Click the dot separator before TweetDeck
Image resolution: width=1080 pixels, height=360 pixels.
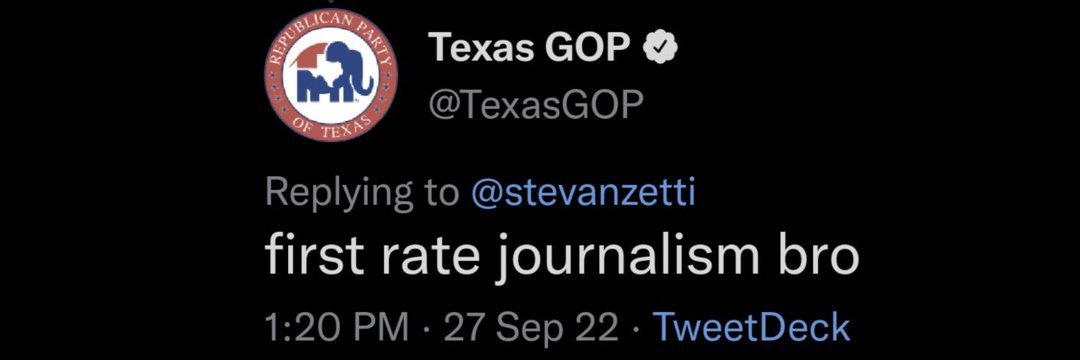634,327
